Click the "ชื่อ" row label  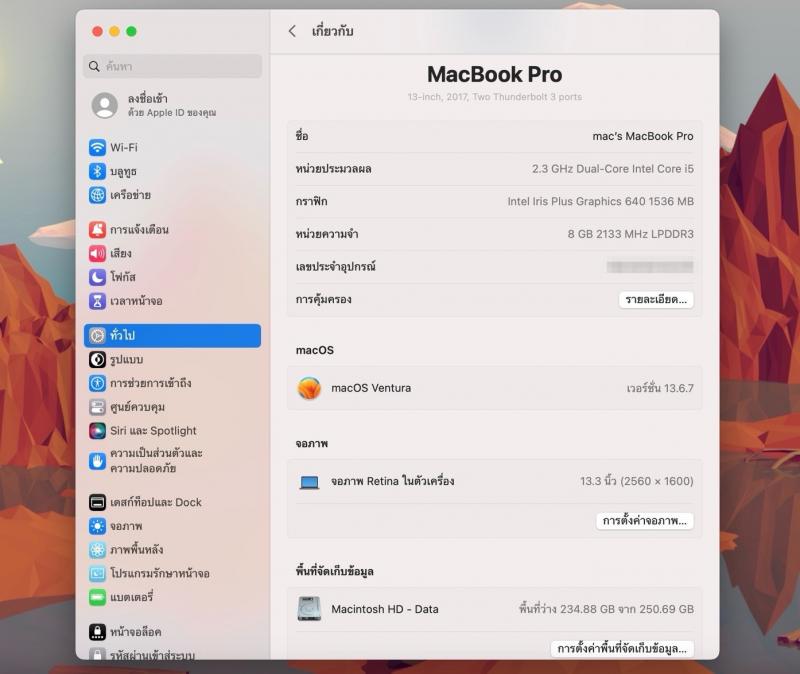[x=302, y=136]
